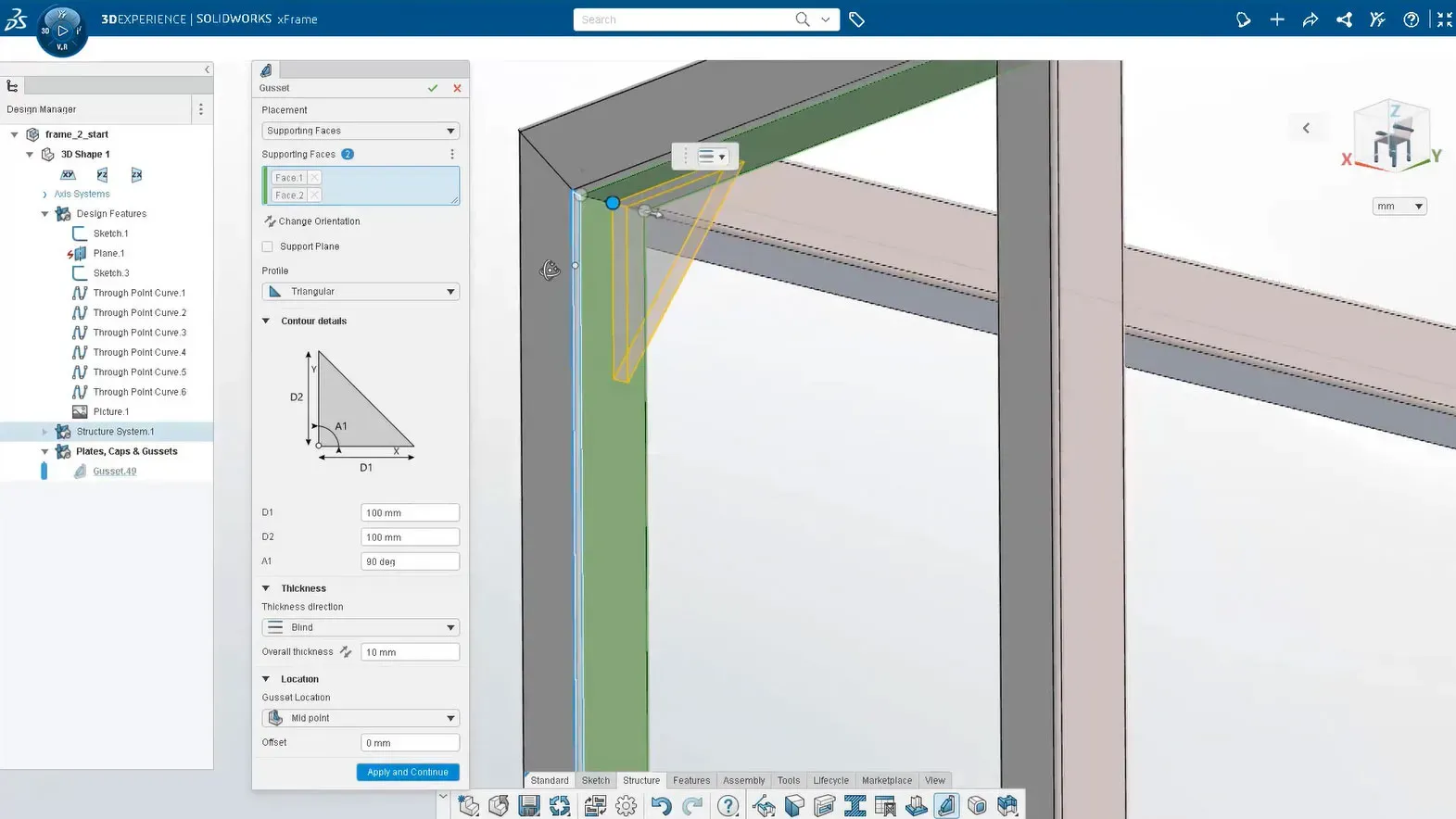Click the Redo arrow in bottom toolbar

click(692, 805)
